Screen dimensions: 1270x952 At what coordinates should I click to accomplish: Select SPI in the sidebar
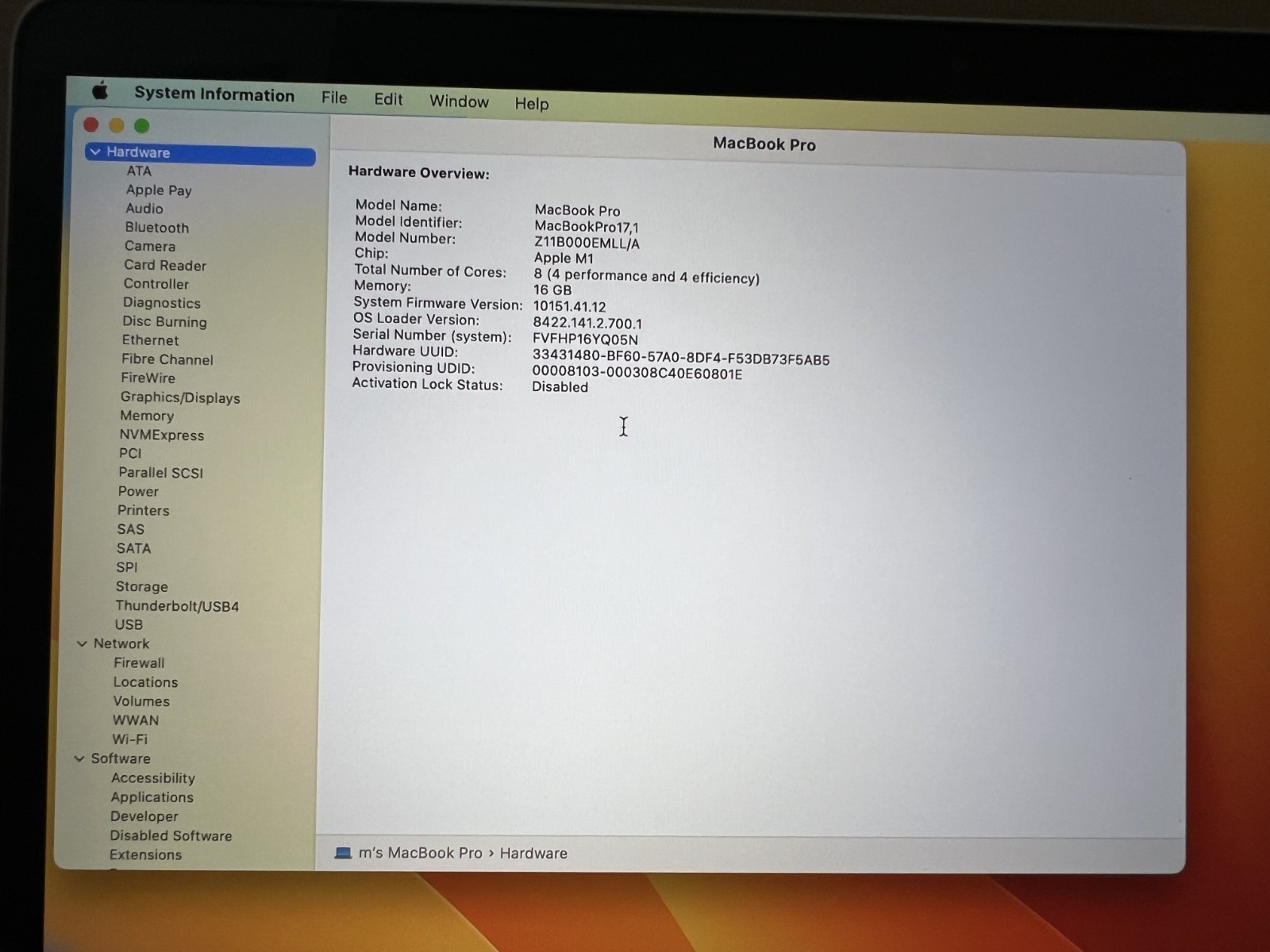(127, 567)
